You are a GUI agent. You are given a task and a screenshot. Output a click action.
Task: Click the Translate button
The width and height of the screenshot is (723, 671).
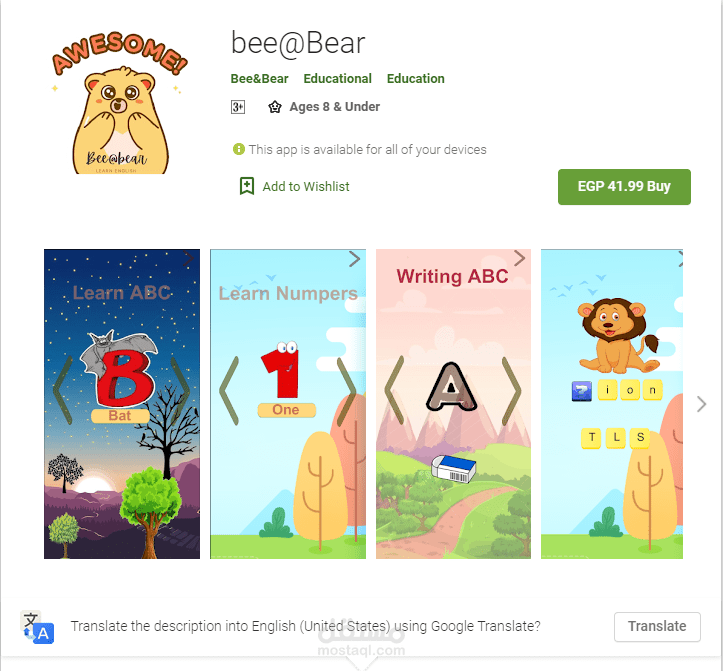(657, 627)
